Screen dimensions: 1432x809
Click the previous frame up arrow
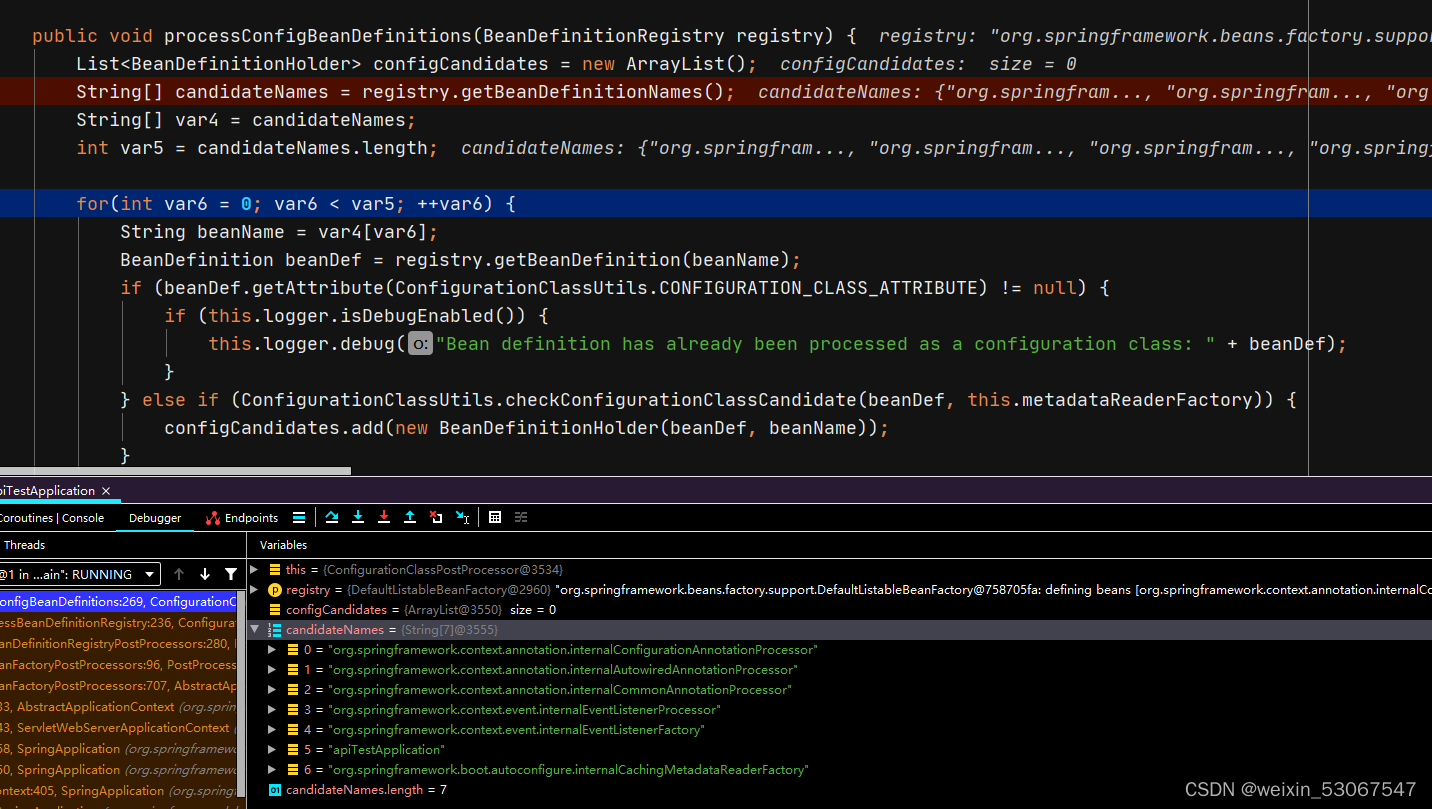tap(179, 574)
